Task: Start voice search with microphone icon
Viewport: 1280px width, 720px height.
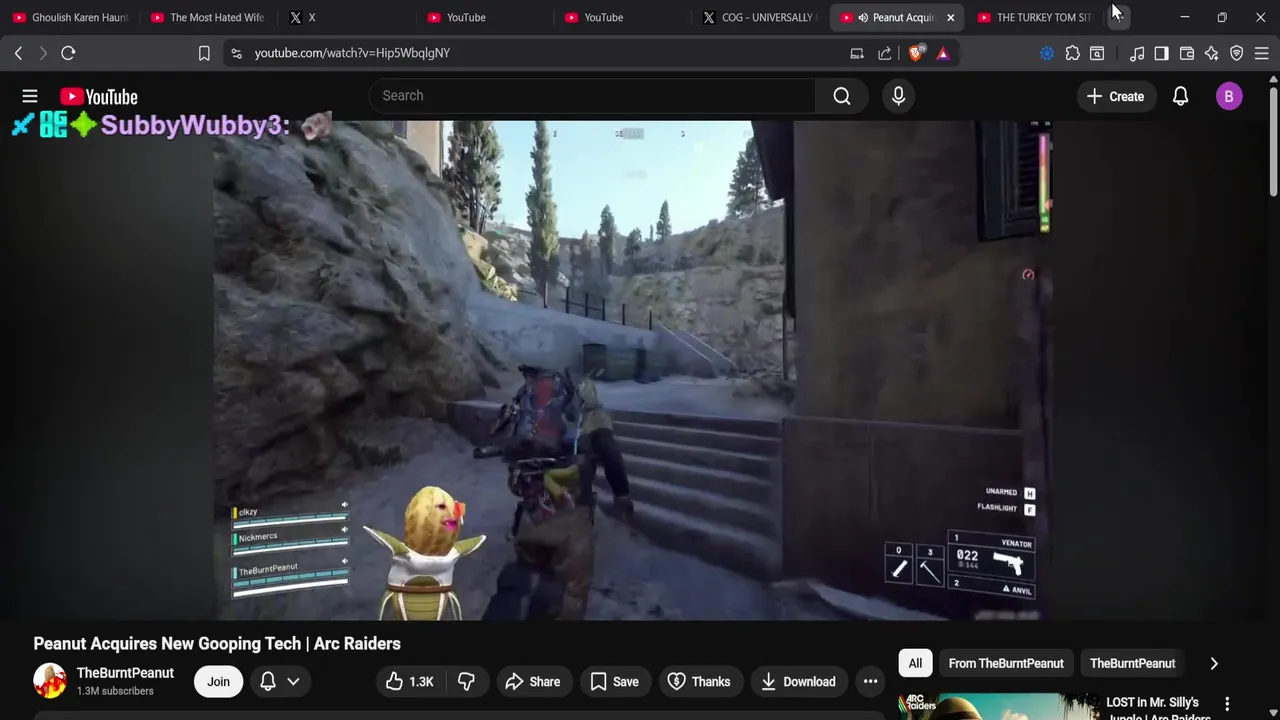Action: [x=898, y=96]
